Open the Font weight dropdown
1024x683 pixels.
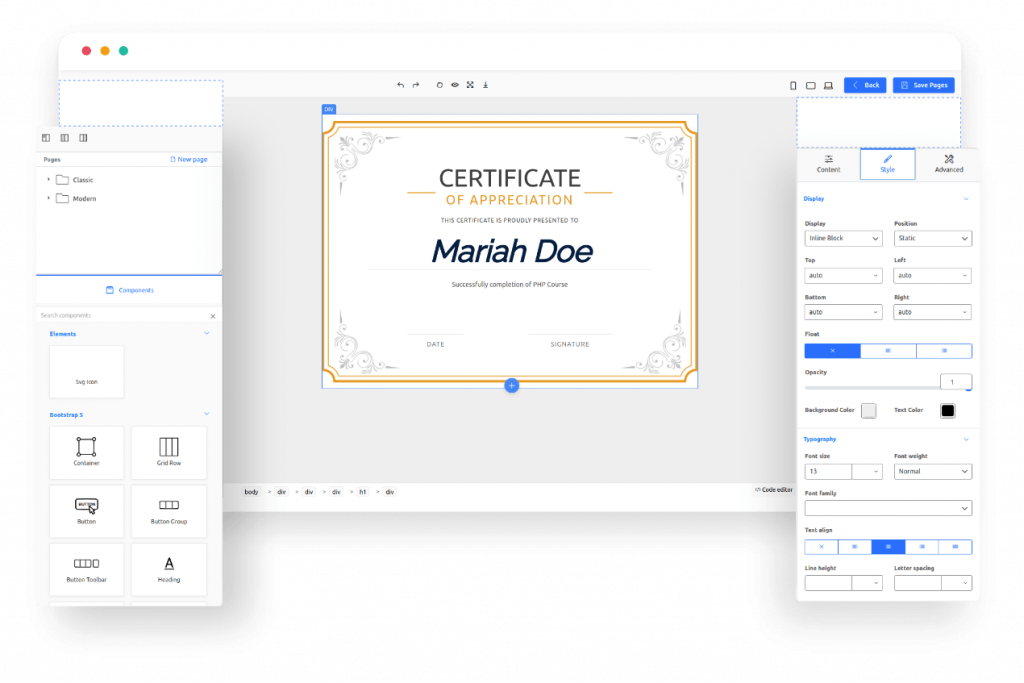point(932,471)
